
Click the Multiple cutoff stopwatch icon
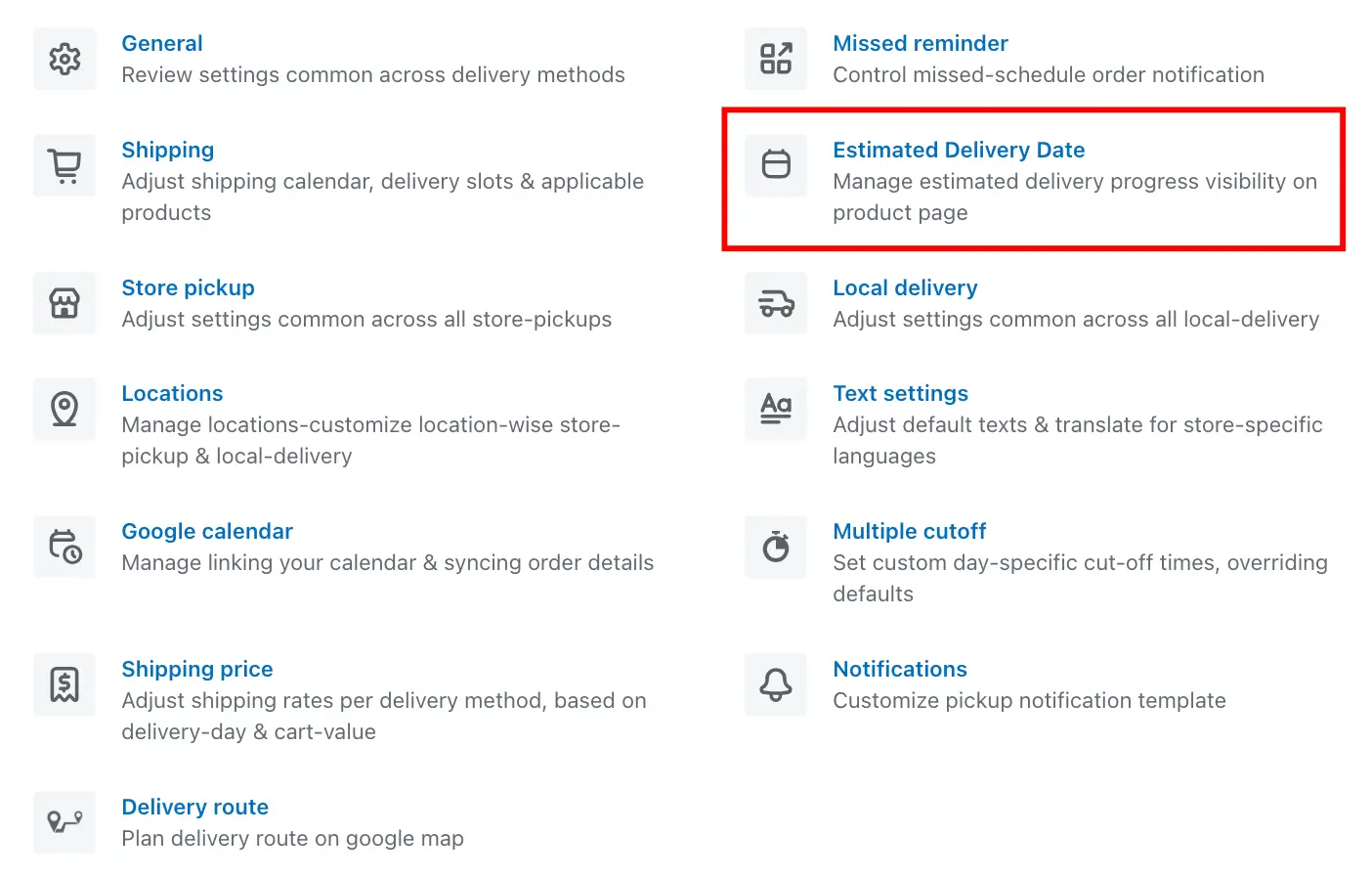(776, 547)
